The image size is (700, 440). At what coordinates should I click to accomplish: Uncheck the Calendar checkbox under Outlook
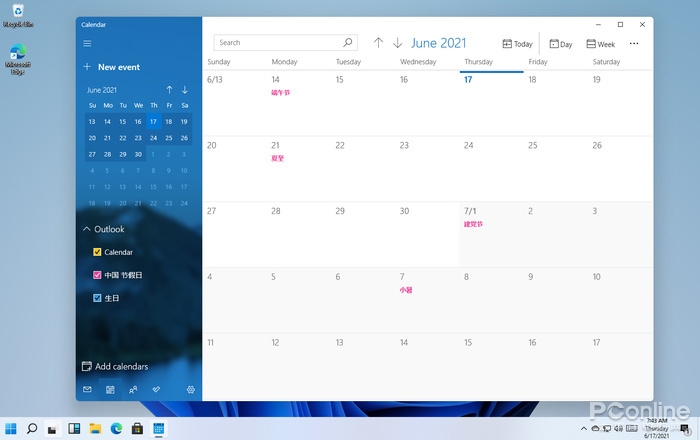(x=97, y=252)
